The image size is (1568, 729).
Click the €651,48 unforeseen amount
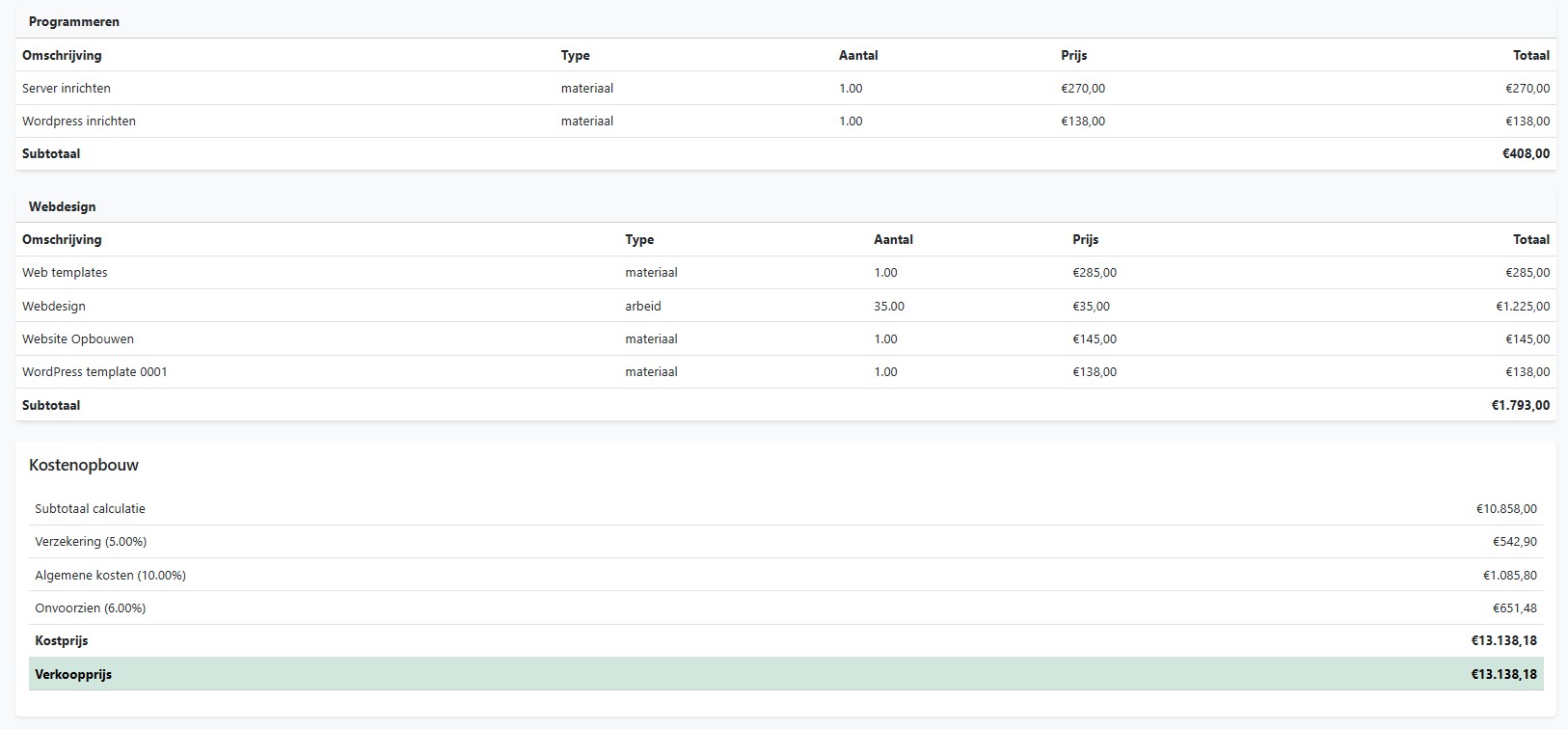(x=1515, y=607)
